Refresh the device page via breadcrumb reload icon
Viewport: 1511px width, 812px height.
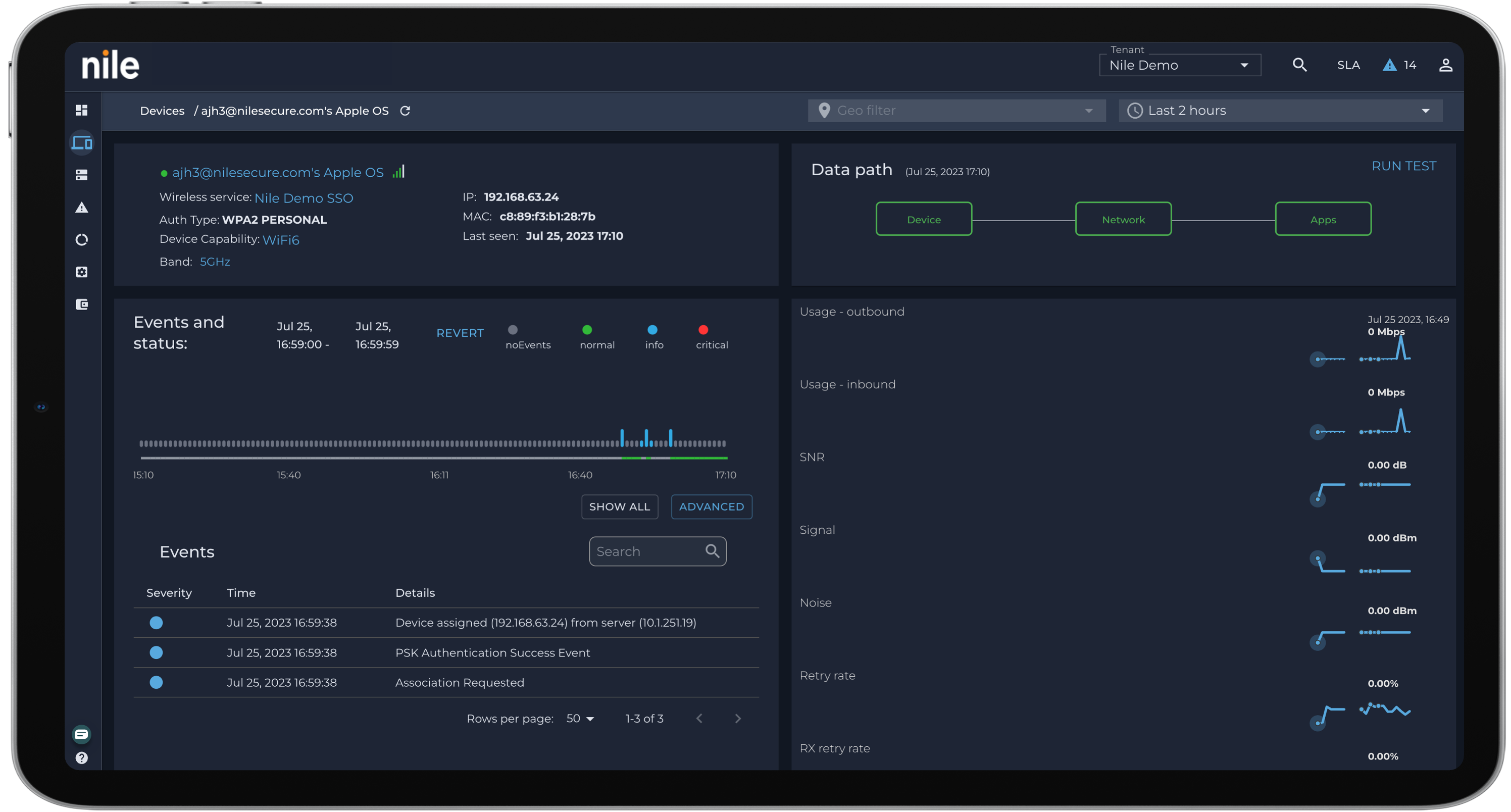pos(405,110)
